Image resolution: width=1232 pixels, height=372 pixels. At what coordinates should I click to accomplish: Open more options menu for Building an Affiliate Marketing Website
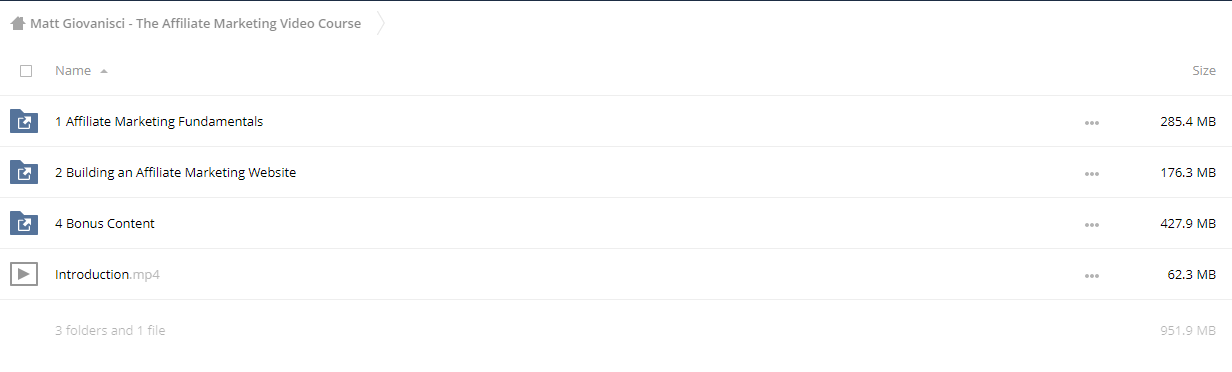[x=1092, y=174]
